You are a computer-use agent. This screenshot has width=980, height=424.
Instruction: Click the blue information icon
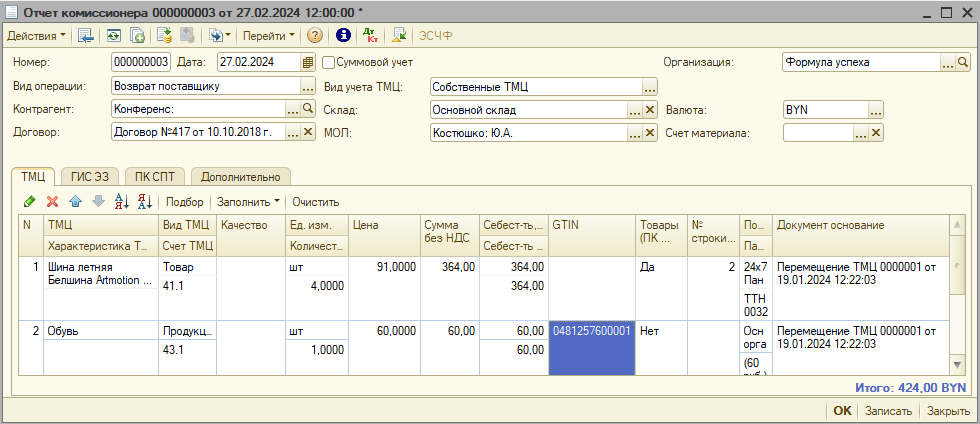tap(342, 35)
